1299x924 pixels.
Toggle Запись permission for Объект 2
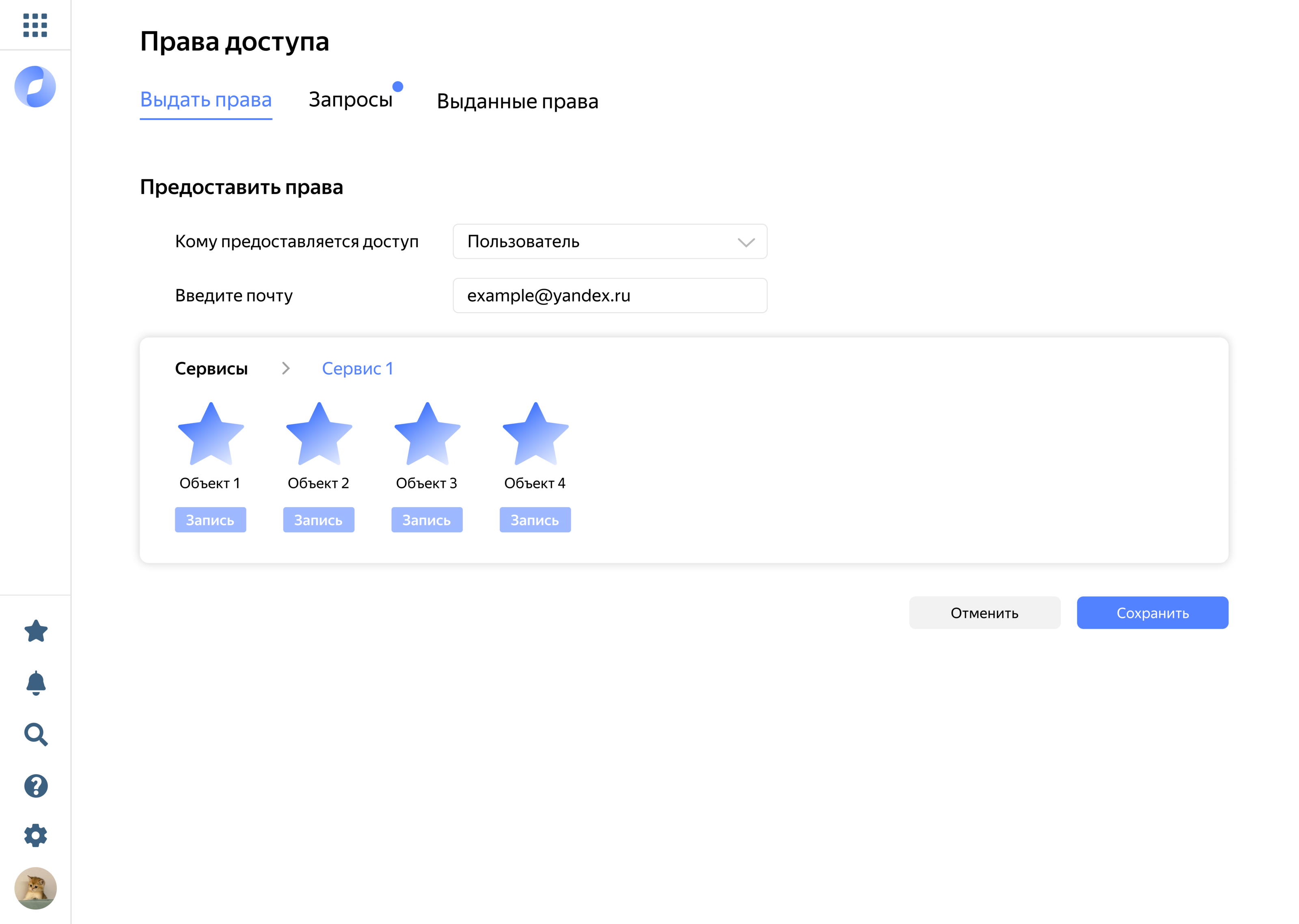319,520
